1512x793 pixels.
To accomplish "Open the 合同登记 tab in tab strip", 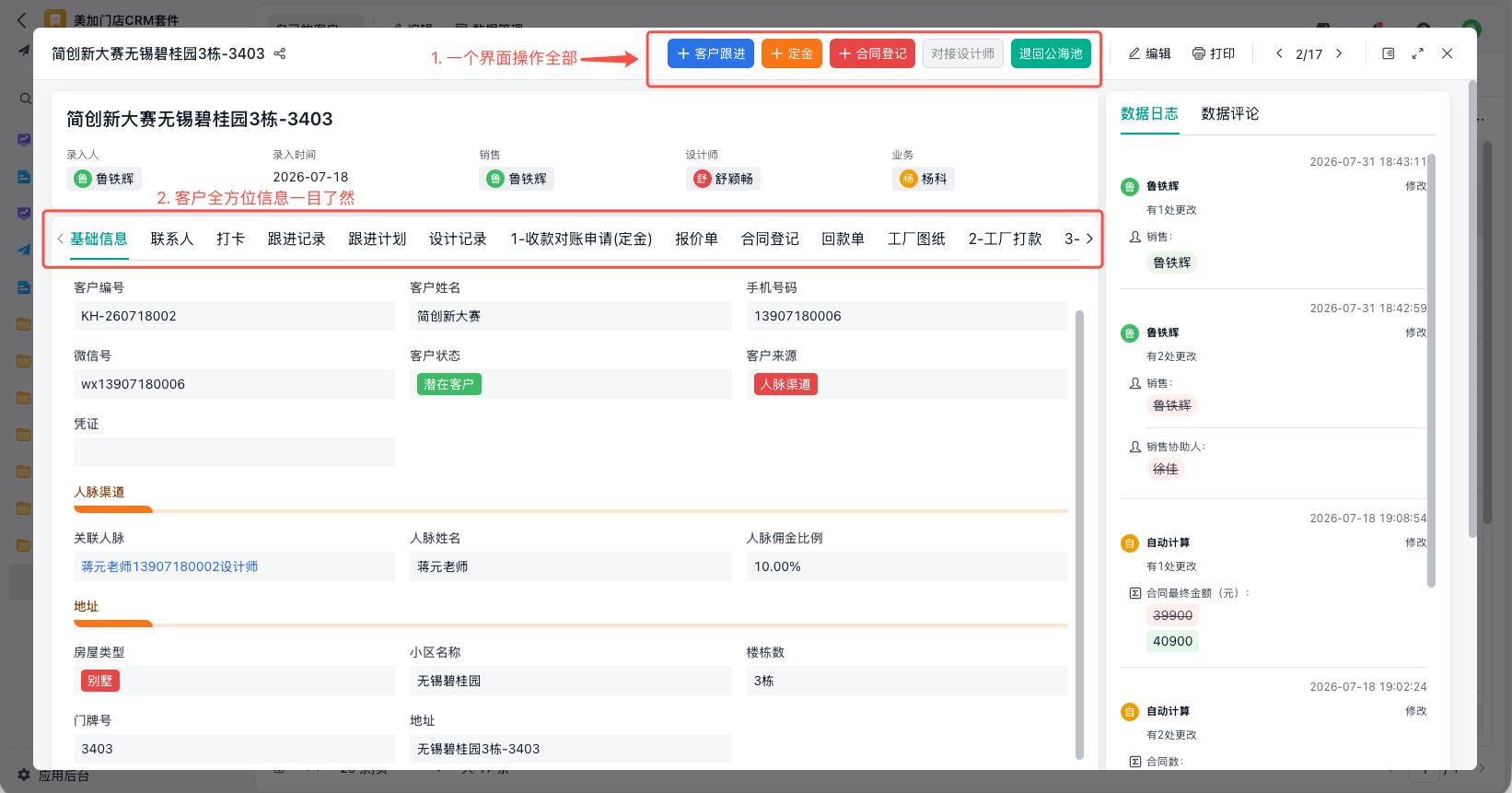I will pyautogui.click(x=770, y=239).
